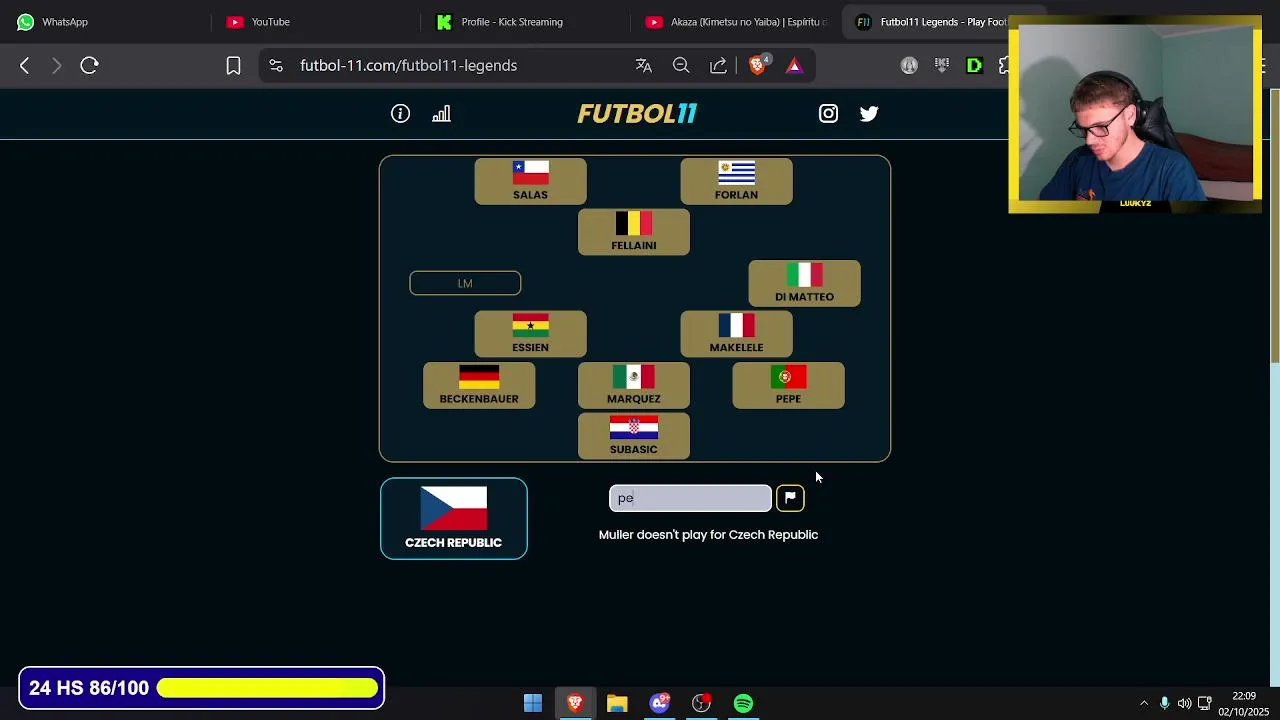Click the 'Muller doesn't play for Czech Republic' message

tap(708, 535)
